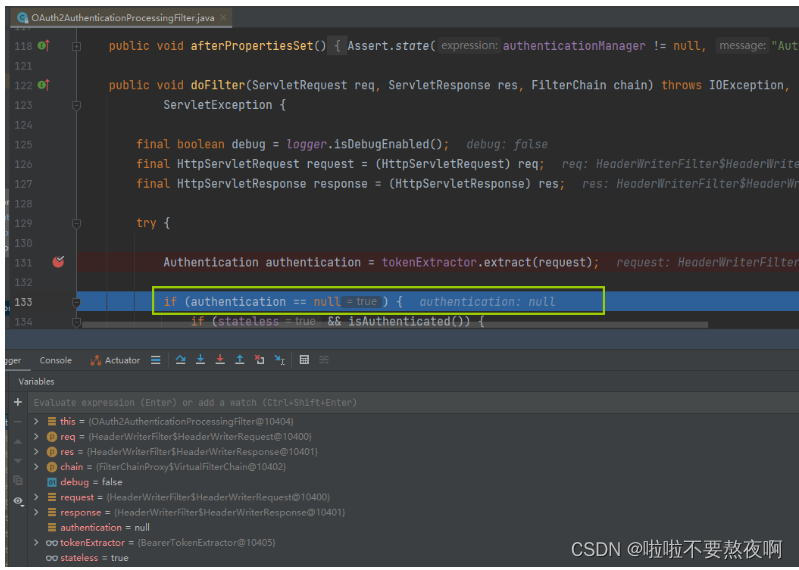Viewport: 799px width, 570px height.
Task: Click the Step Into debugger icon
Action: click(201, 360)
